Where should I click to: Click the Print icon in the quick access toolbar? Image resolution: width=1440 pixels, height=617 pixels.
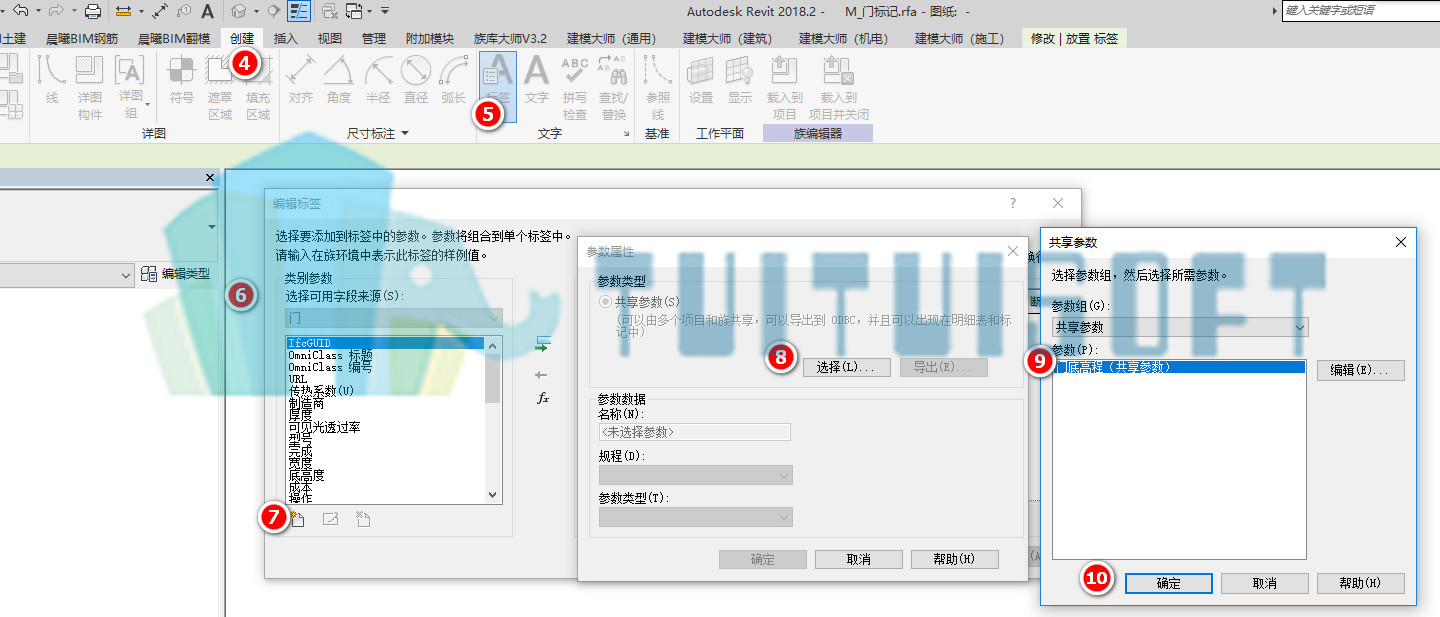(92, 11)
